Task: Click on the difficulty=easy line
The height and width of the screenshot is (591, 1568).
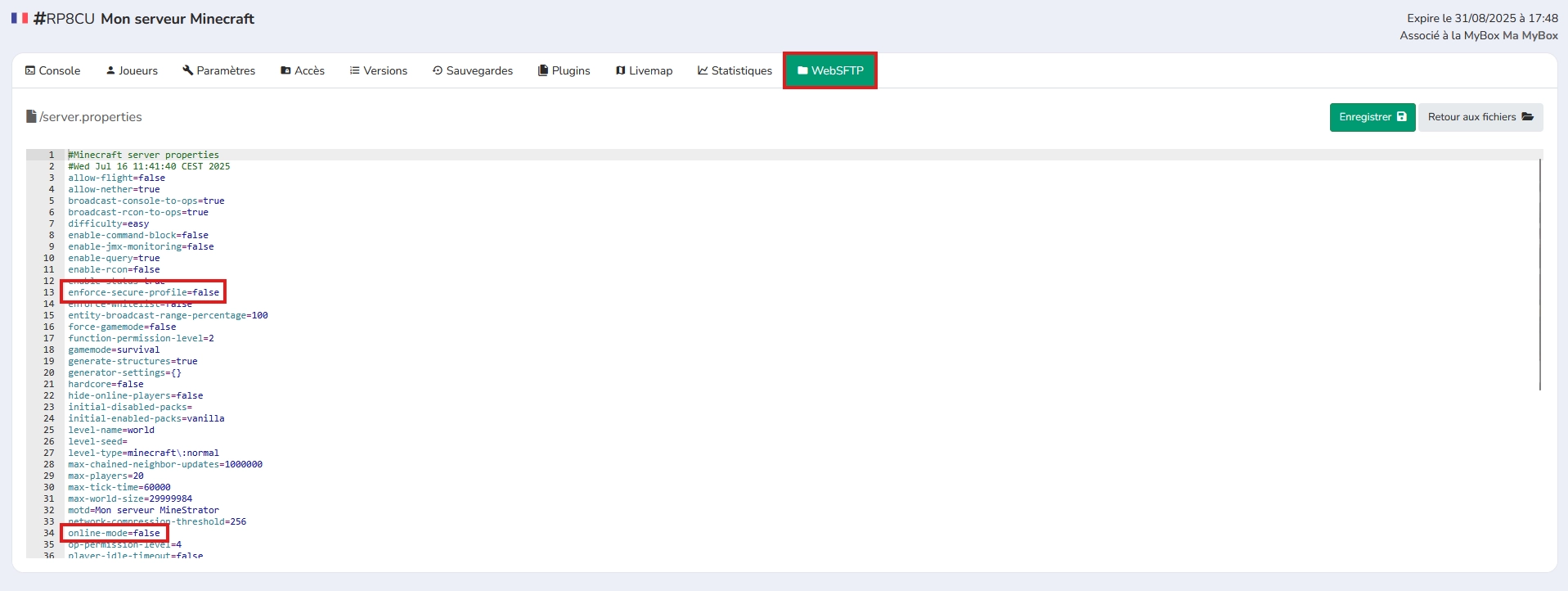Action: [108, 223]
